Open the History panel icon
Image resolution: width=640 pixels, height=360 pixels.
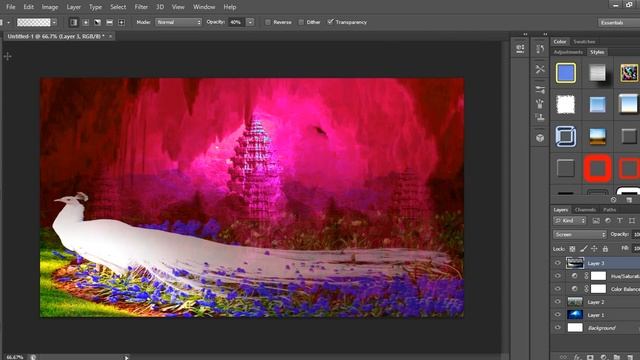click(x=540, y=49)
